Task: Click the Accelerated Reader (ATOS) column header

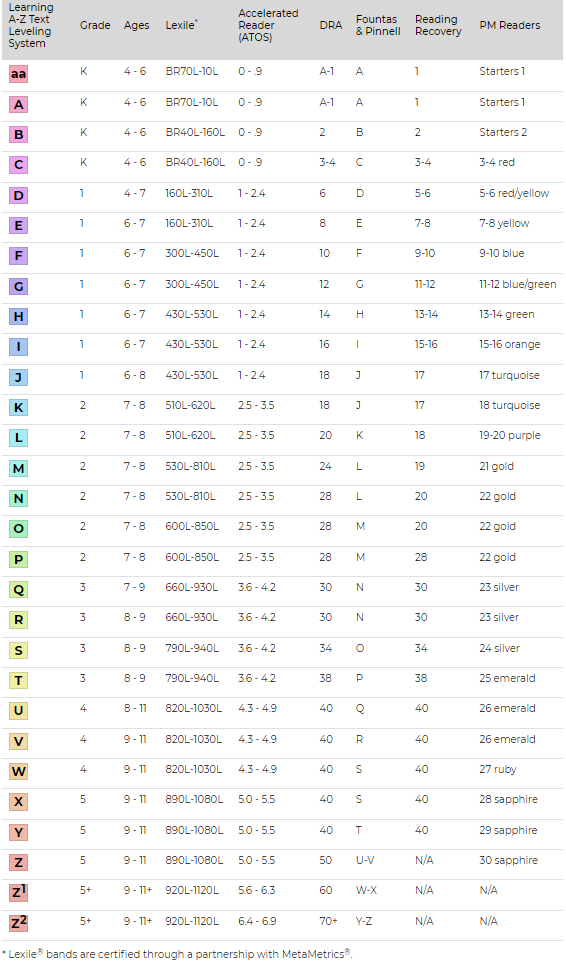Action: pos(268,25)
